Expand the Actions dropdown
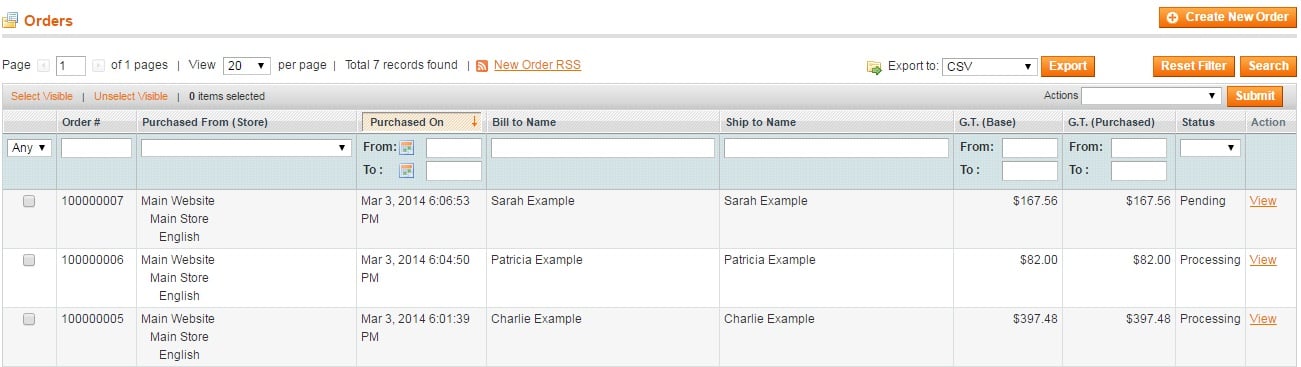Image resolution: width=1301 pixels, height=367 pixels. point(1151,96)
